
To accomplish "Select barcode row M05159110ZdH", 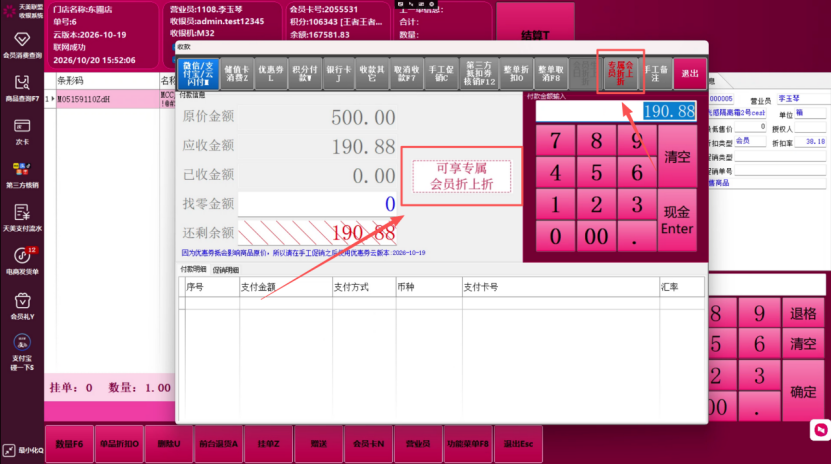I will click(108, 99).
